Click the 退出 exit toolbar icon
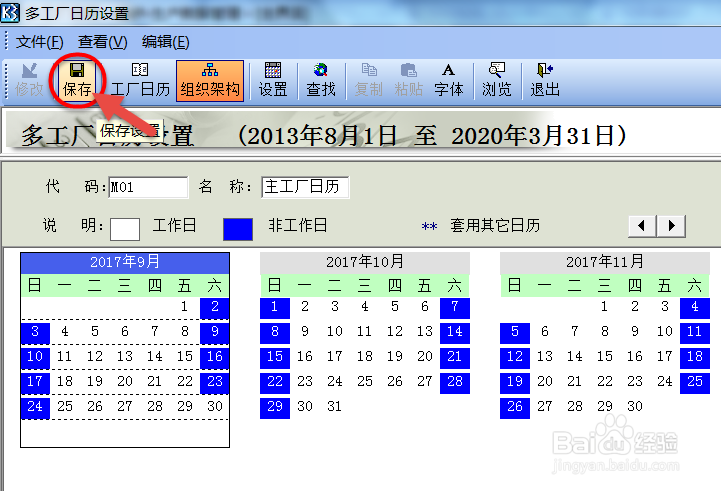Image resolution: width=721 pixels, height=491 pixels. click(545, 80)
